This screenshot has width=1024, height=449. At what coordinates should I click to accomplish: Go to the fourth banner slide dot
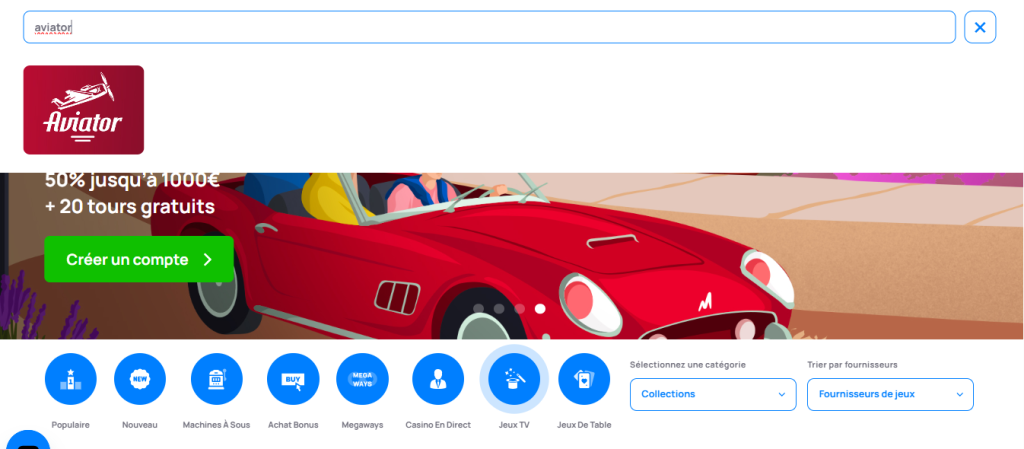point(540,309)
